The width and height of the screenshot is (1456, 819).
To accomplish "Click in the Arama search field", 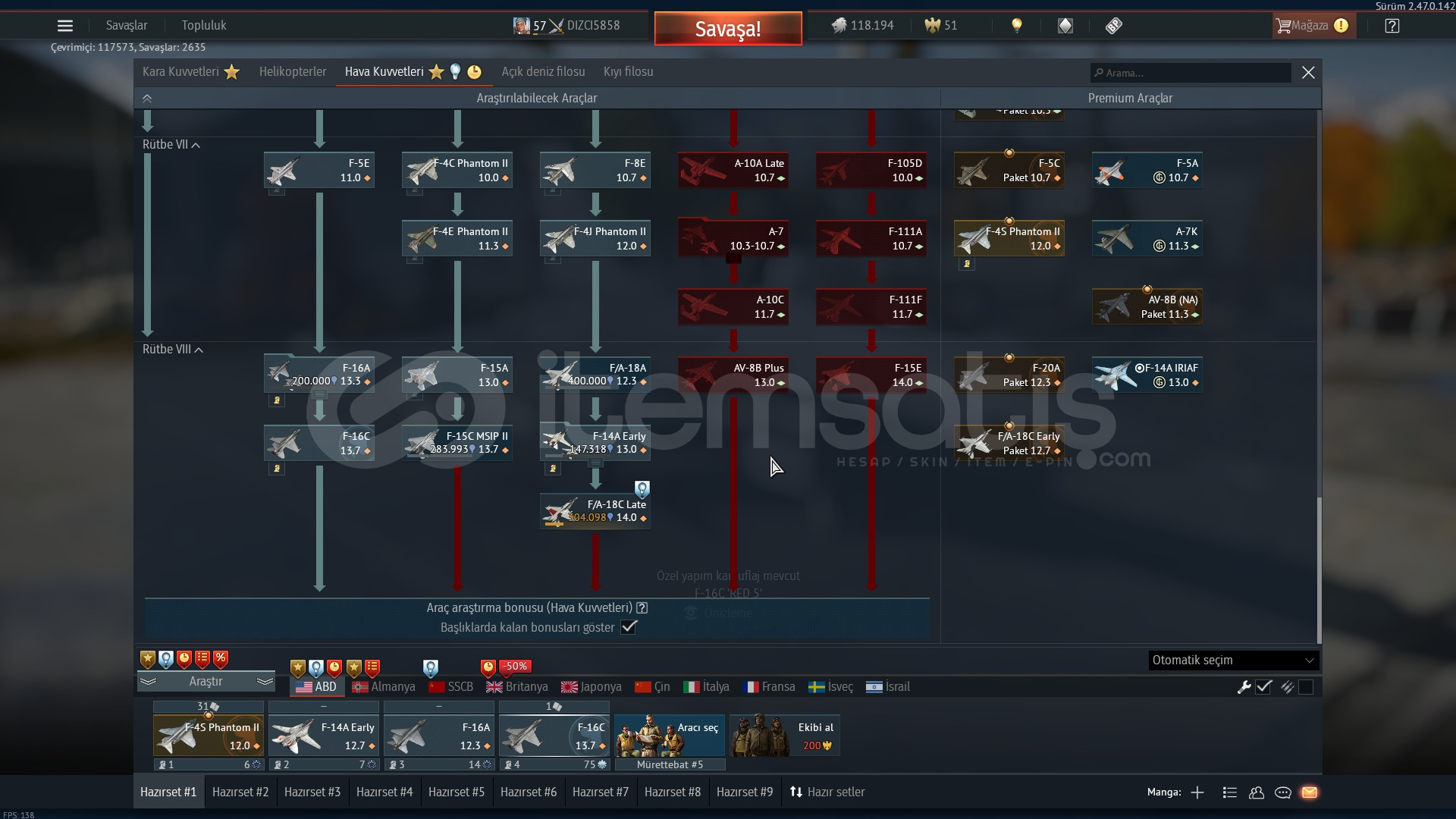I will click(1191, 73).
